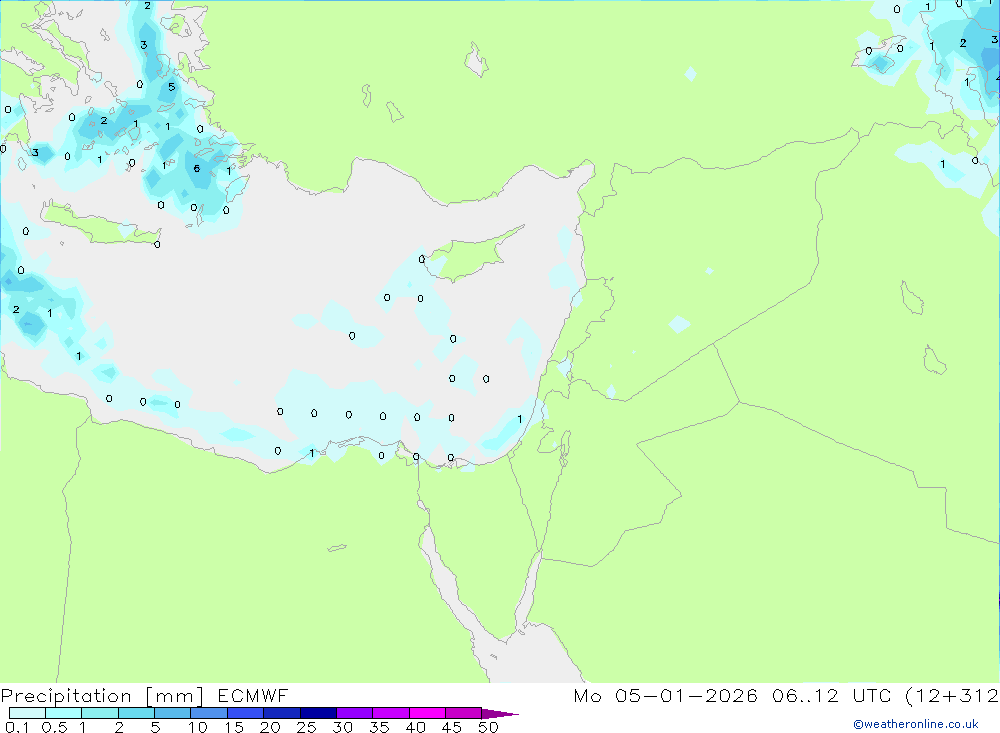Select the ECMWF model label
The height and width of the screenshot is (733, 1000).
pyautogui.click(x=253, y=696)
